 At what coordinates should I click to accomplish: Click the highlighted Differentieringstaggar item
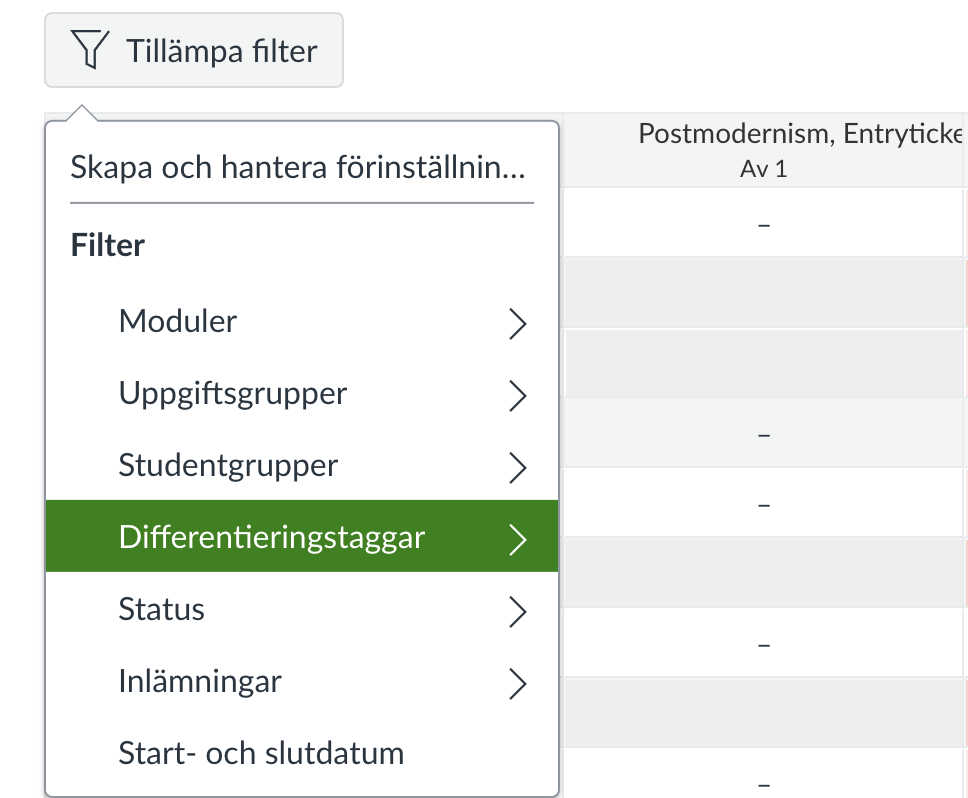pyautogui.click(x=272, y=537)
